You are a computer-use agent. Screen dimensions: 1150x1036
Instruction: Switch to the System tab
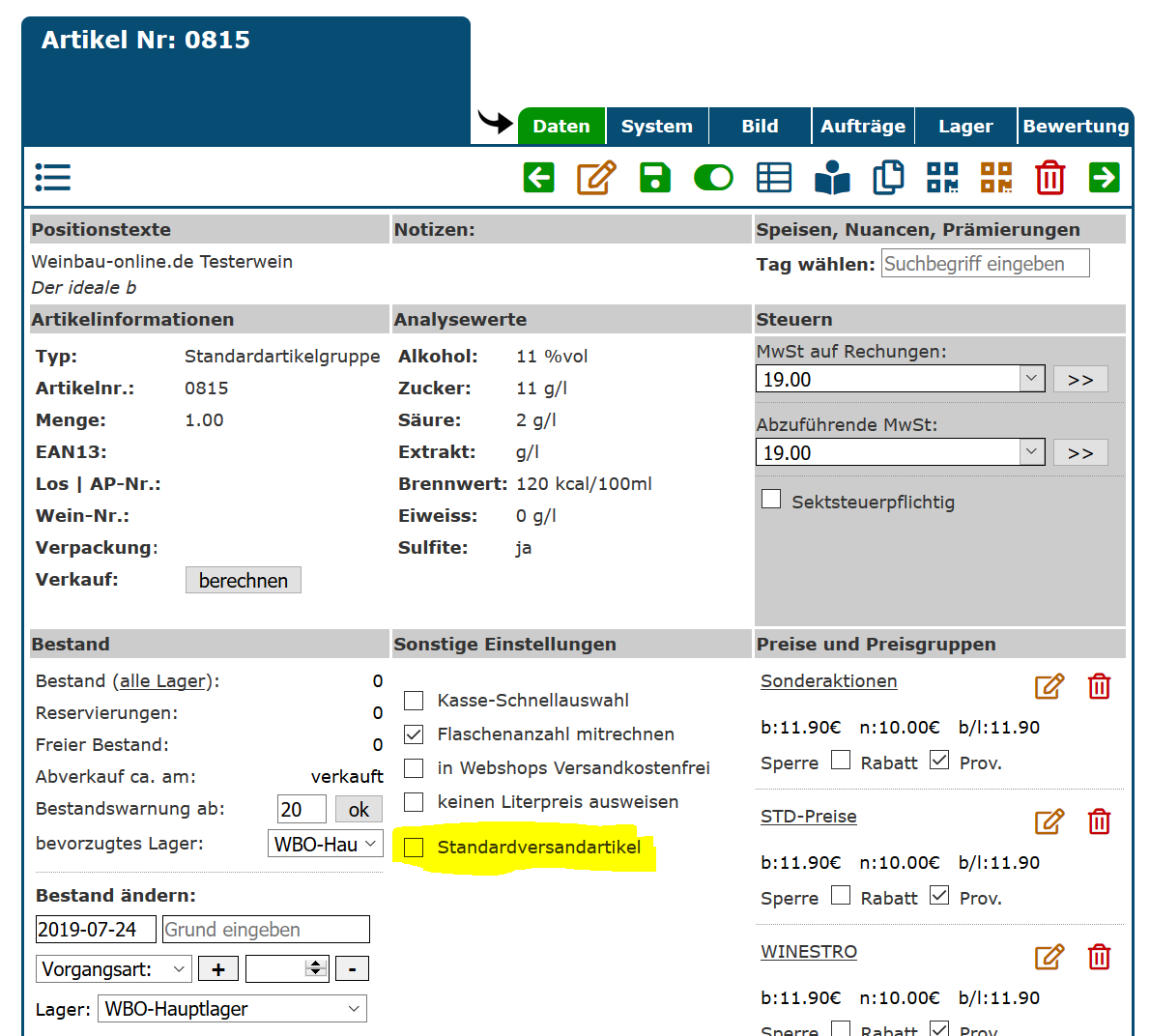tap(656, 127)
